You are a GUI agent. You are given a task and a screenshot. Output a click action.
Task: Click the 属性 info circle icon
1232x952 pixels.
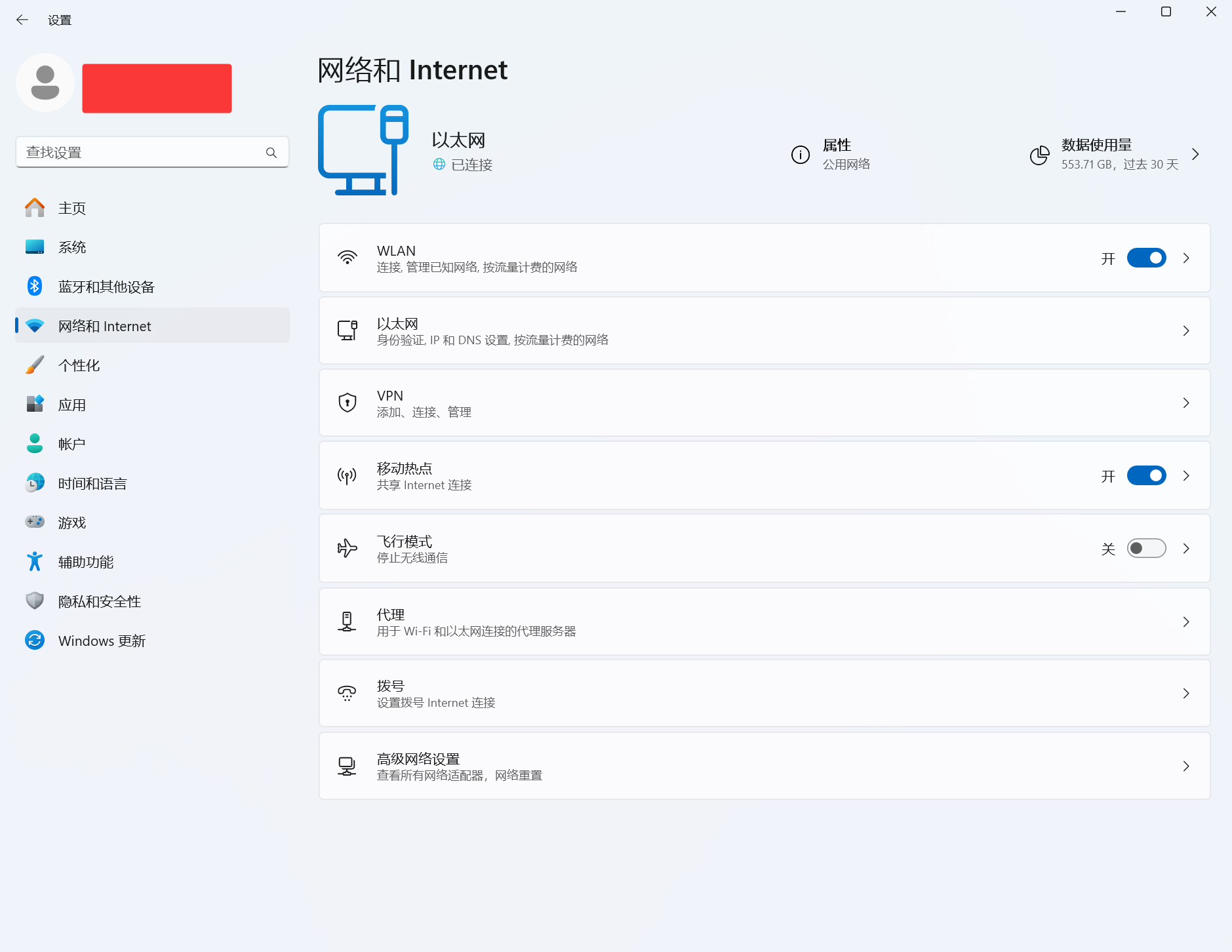[x=800, y=155]
